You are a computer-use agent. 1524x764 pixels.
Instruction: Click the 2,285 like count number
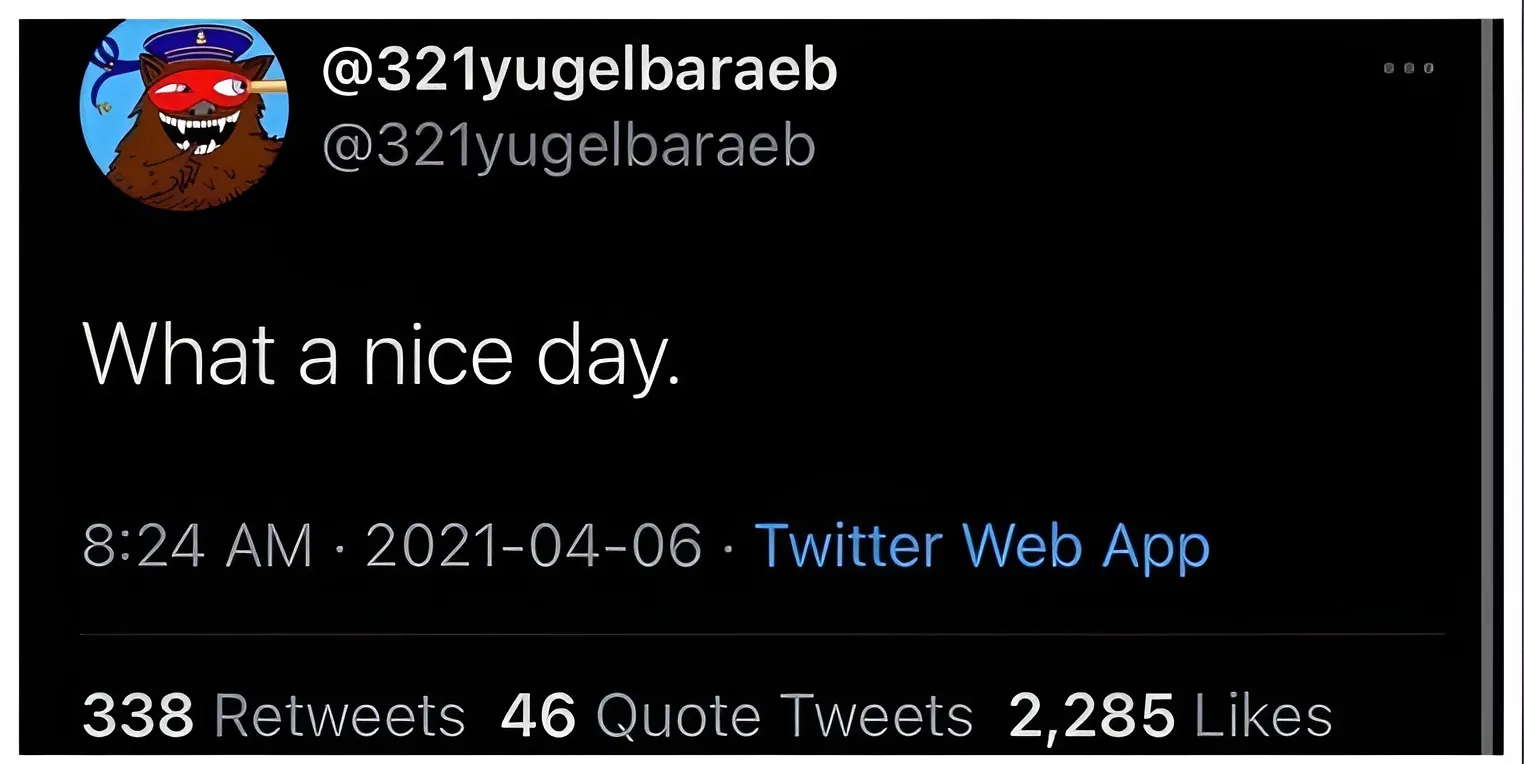pyautogui.click(x=1091, y=715)
